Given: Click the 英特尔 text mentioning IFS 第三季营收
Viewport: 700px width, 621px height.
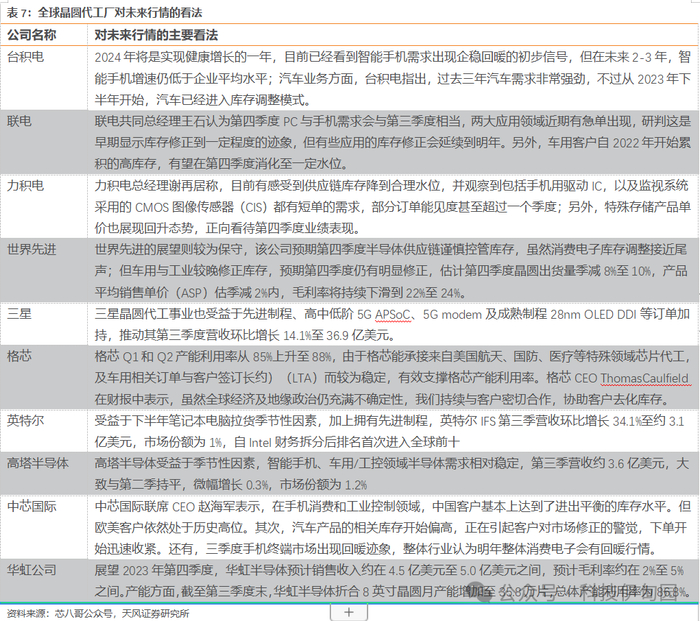Looking at the screenshot, I should (x=389, y=431).
